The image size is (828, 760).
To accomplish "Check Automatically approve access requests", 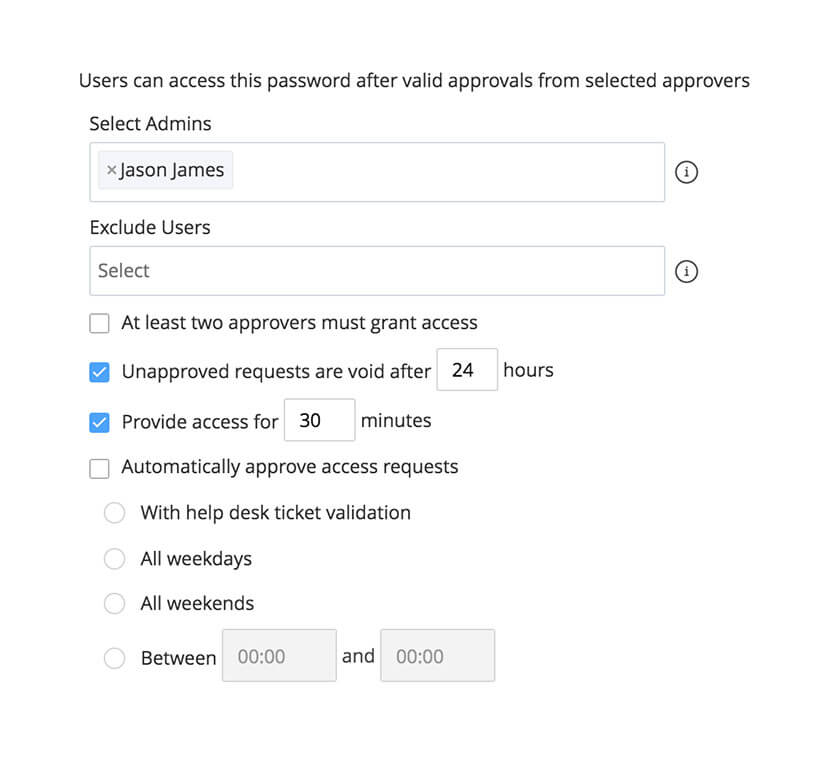I will coord(99,467).
